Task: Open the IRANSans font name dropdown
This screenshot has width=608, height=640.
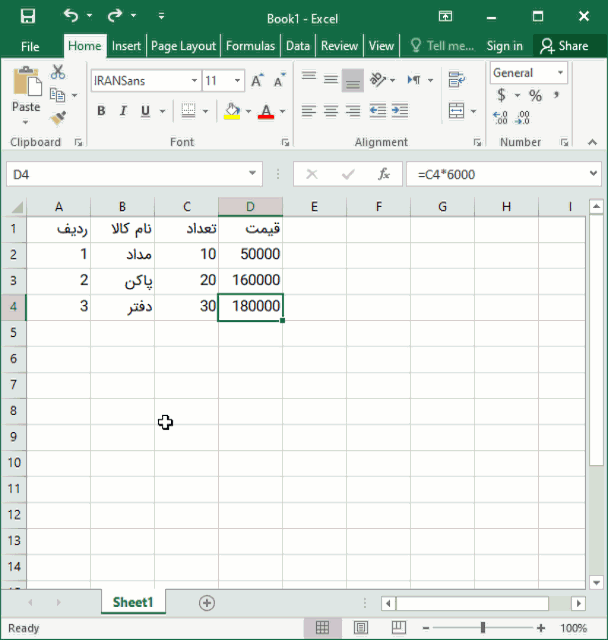Action: pos(194,81)
